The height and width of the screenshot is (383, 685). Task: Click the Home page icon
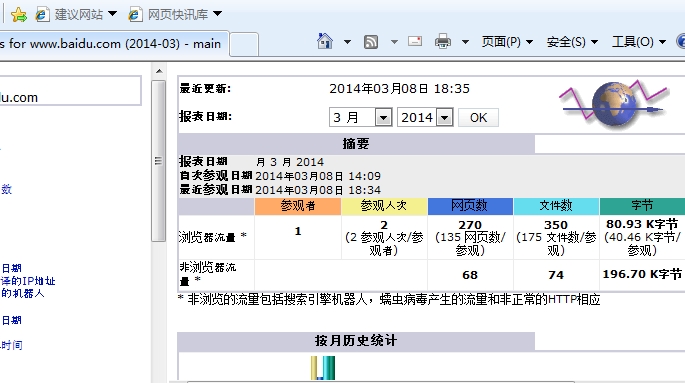[325, 41]
